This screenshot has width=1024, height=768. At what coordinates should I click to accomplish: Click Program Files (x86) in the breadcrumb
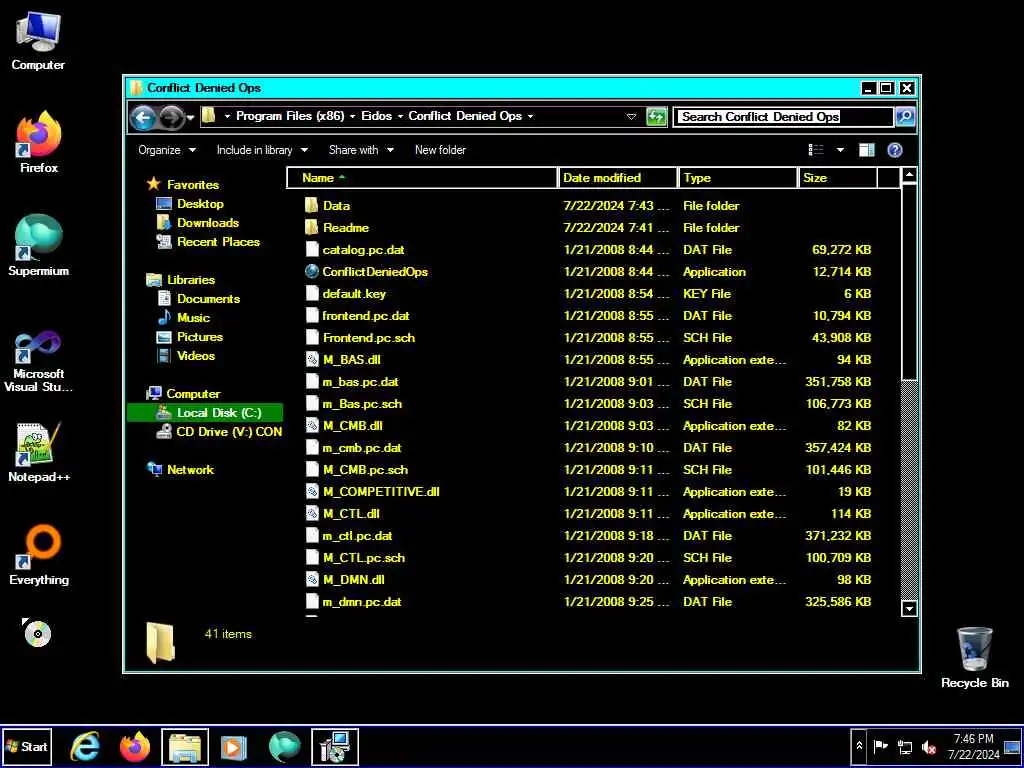pyautogui.click(x=290, y=116)
